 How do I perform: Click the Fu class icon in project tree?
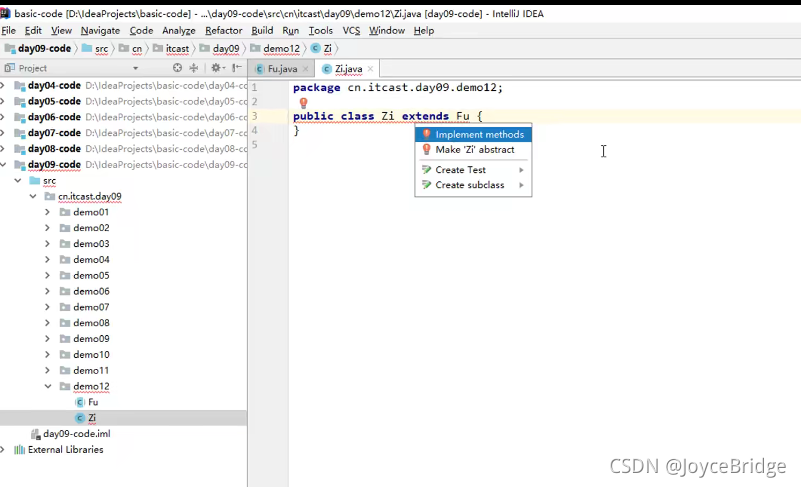80,402
